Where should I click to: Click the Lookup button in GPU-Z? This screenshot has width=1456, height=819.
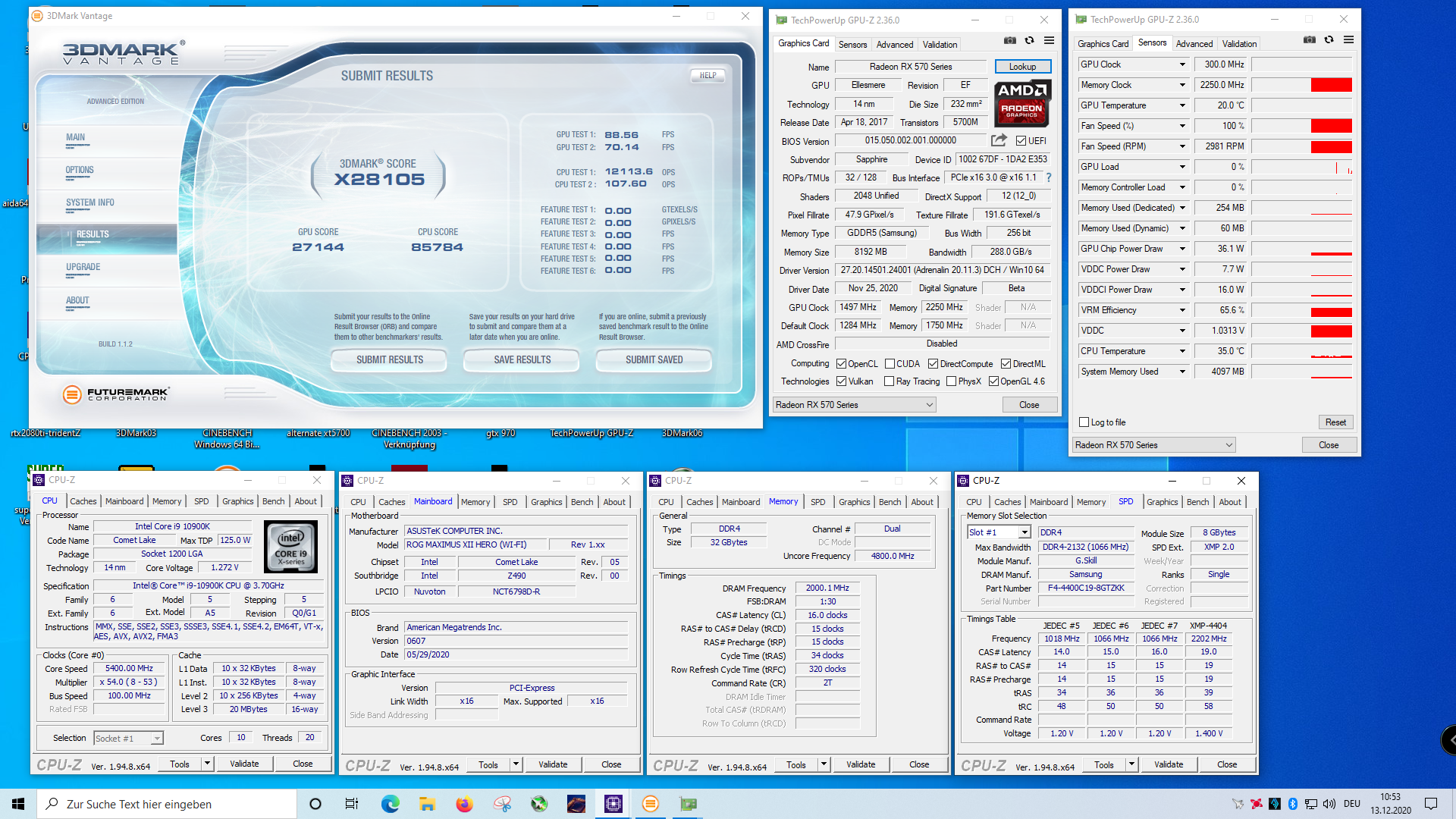(x=1022, y=67)
